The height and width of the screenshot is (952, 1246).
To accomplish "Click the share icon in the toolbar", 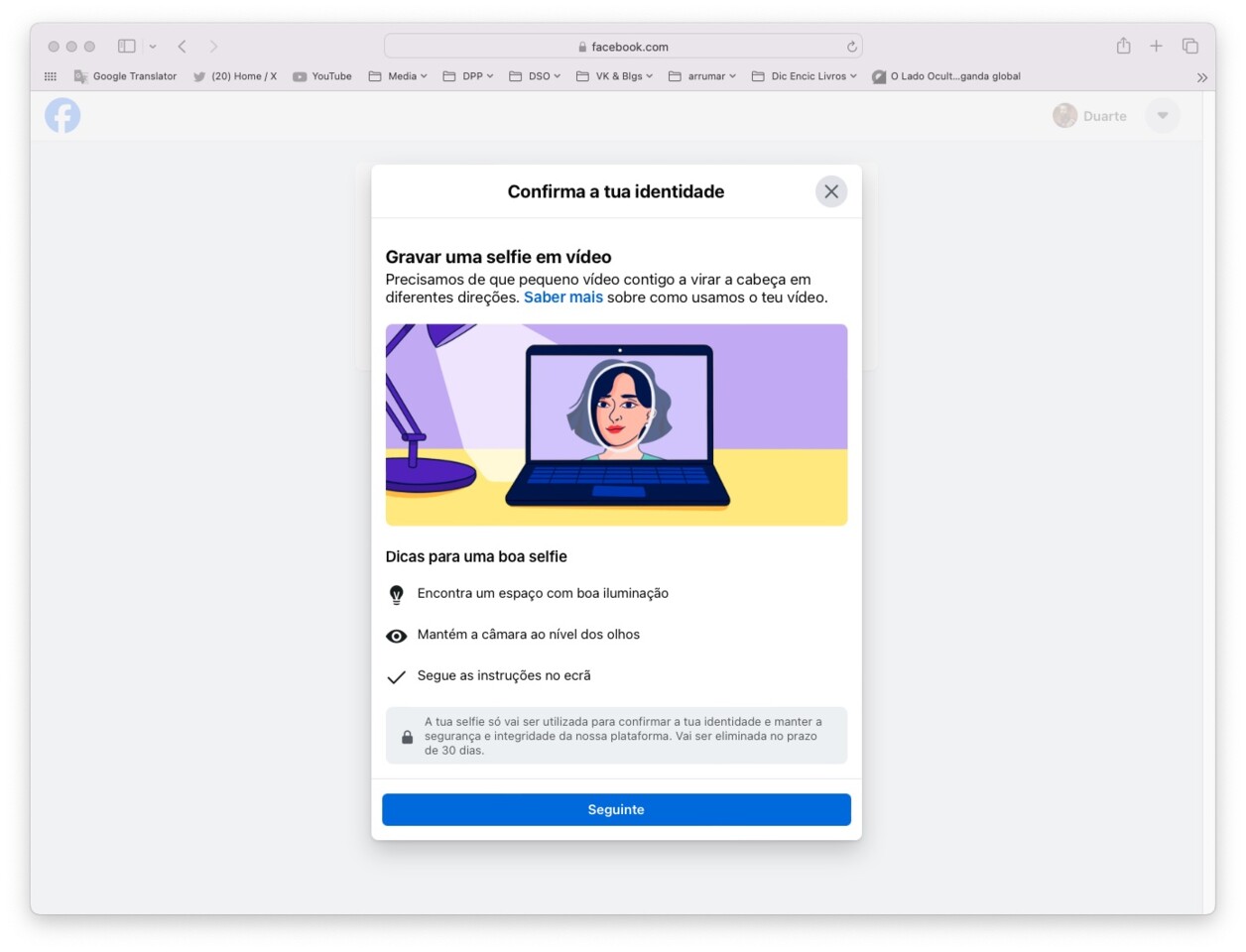I will pos(1123,46).
